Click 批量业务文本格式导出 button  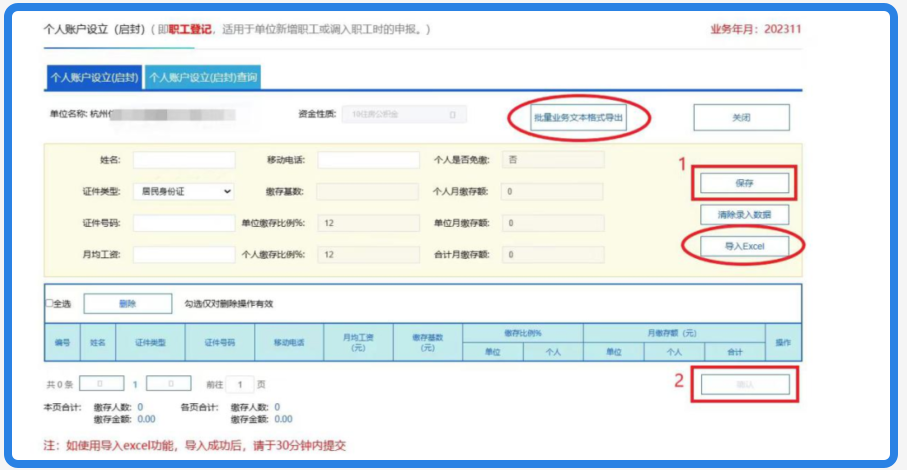point(578,117)
